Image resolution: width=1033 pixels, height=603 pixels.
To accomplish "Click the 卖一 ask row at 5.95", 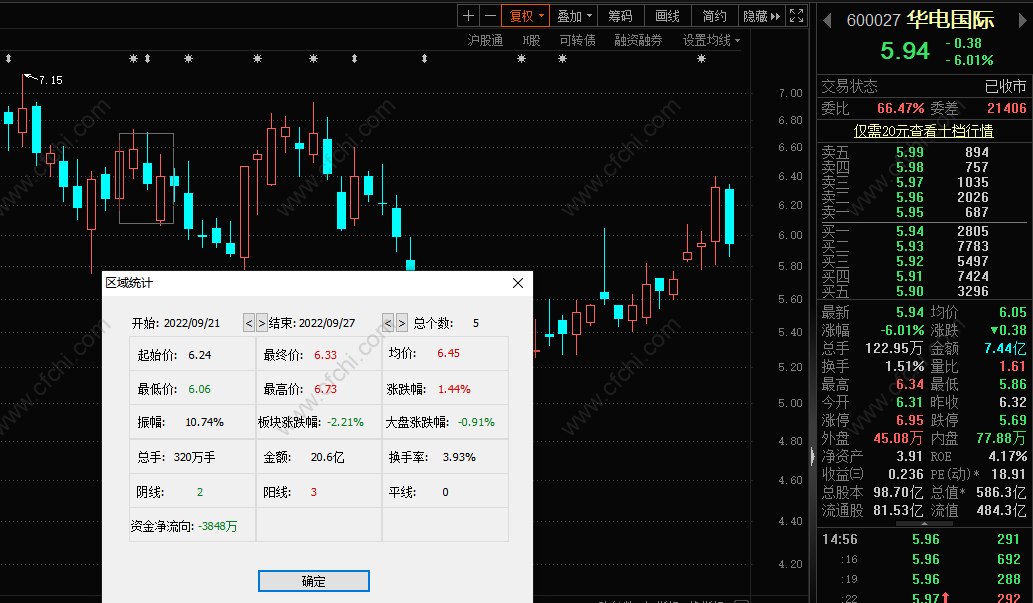I will (x=923, y=212).
